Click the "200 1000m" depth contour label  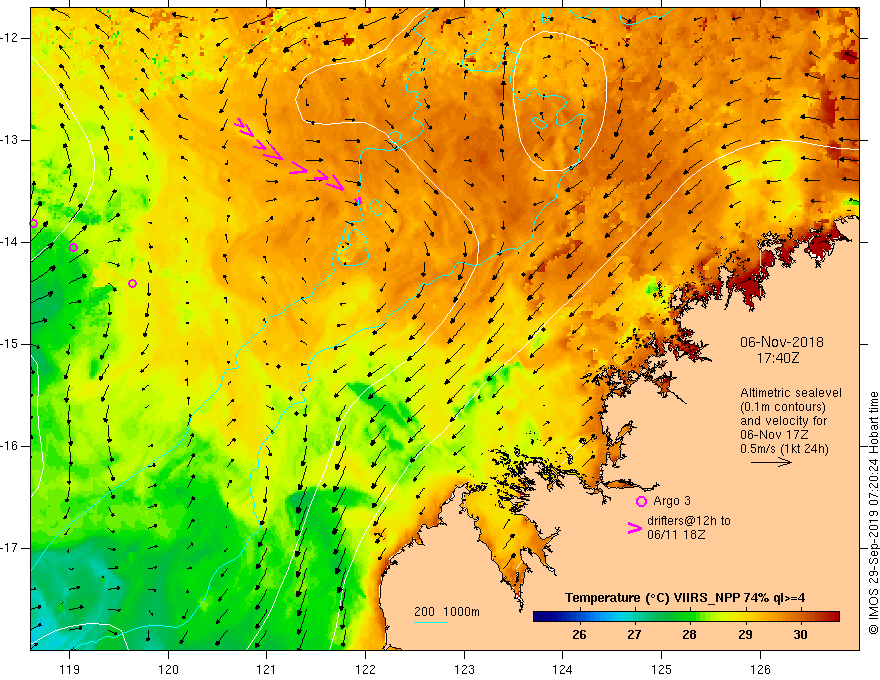coord(447,612)
